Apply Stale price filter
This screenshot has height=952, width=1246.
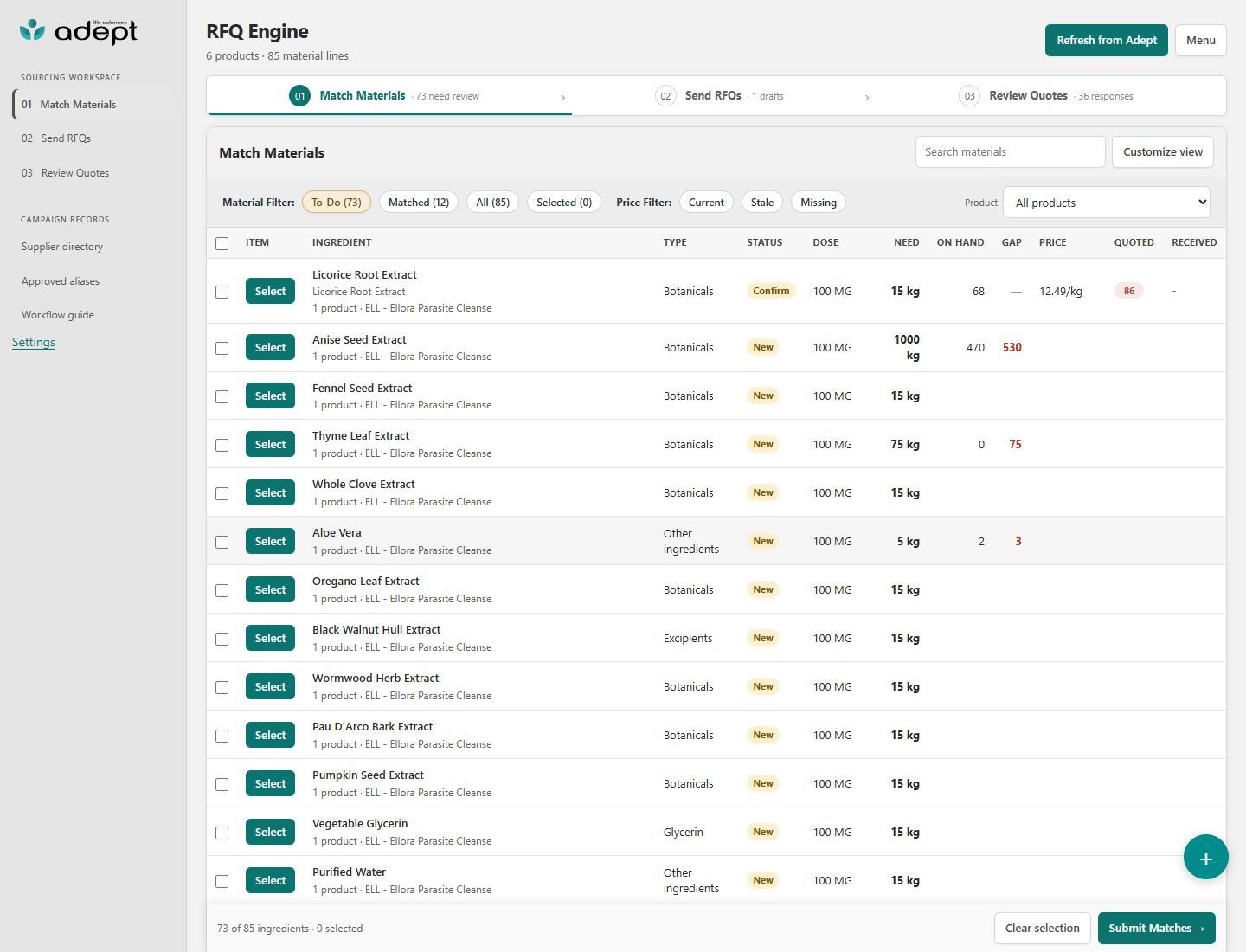pos(762,203)
